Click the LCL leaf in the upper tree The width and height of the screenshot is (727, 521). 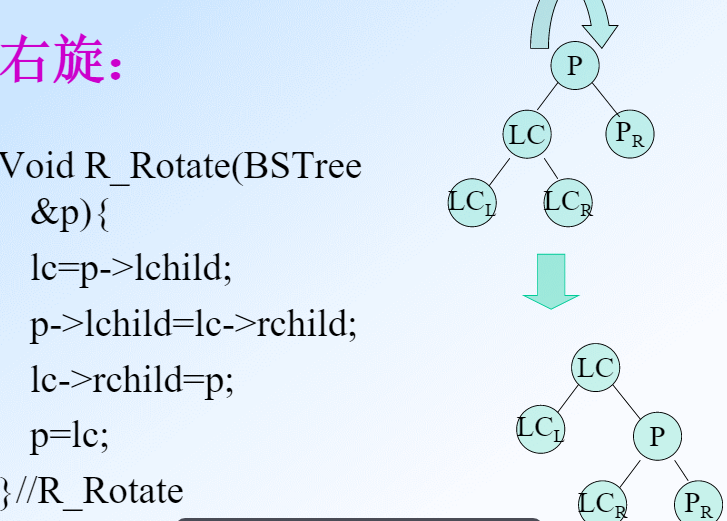472,203
